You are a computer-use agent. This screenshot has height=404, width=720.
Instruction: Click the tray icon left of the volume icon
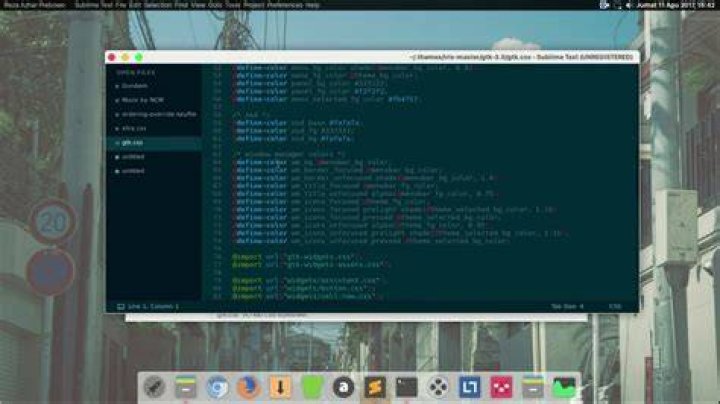coord(617,5)
